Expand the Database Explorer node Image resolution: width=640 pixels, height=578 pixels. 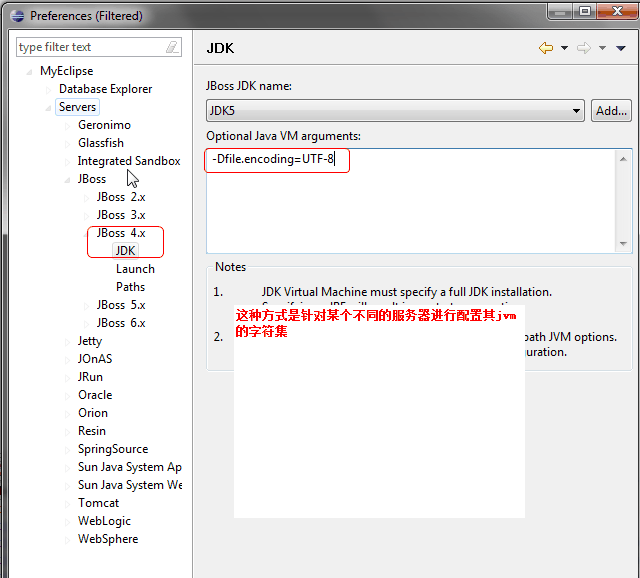pos(48,90)
